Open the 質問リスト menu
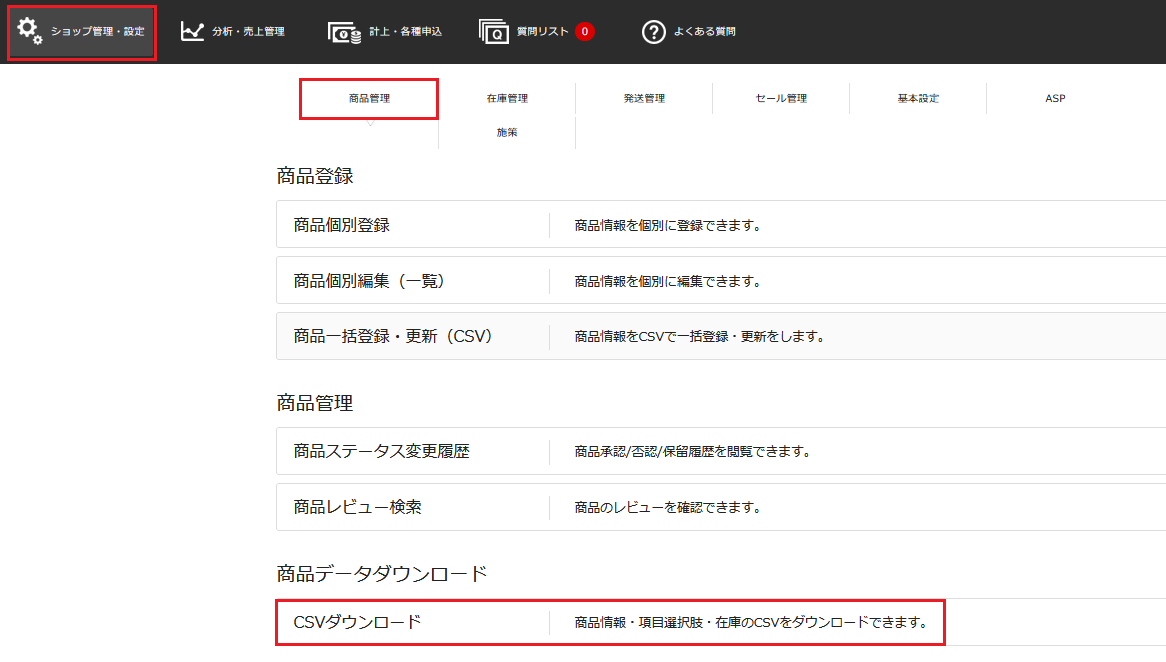The width and height of the screenshot is (1166, 662). [537, 32]
